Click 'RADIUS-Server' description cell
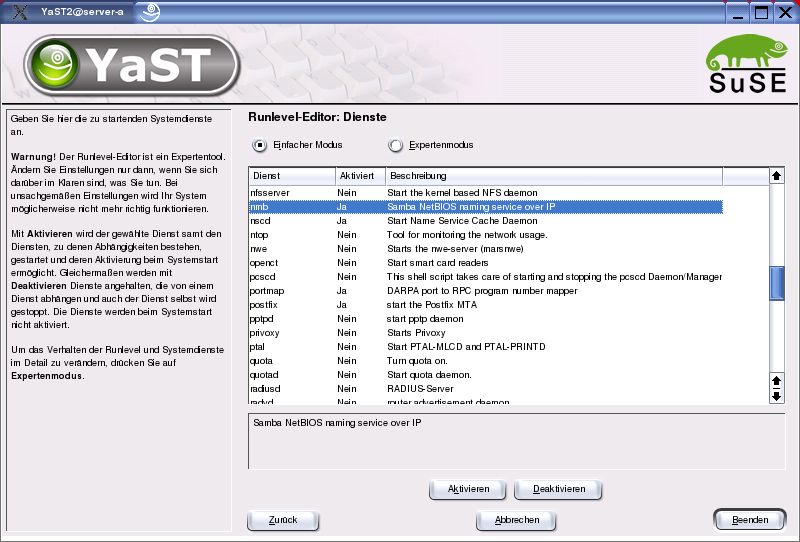The height and width of the screenshot is (542, 800). pyautogui.click(x=420, y=389)
